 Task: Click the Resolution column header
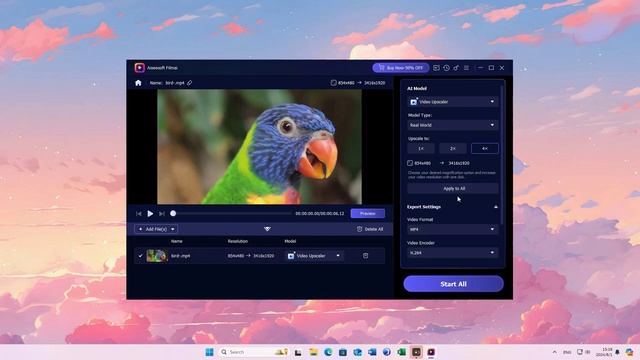coord(238,241)
